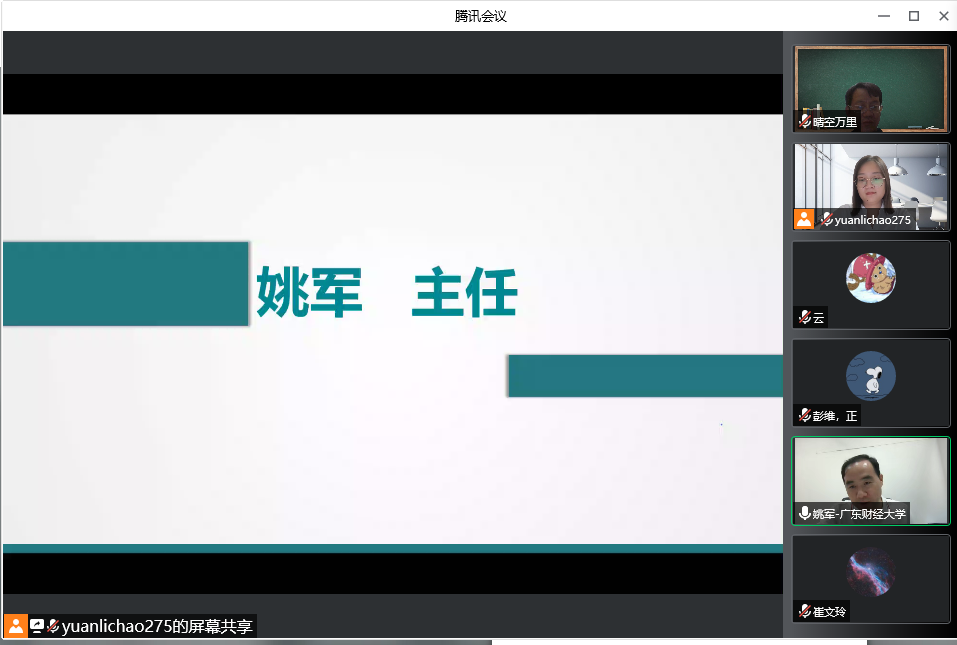This screenshot has width=957, height=645.
Task: Click orange host icon in screen-share label
Action: point(16,625)
